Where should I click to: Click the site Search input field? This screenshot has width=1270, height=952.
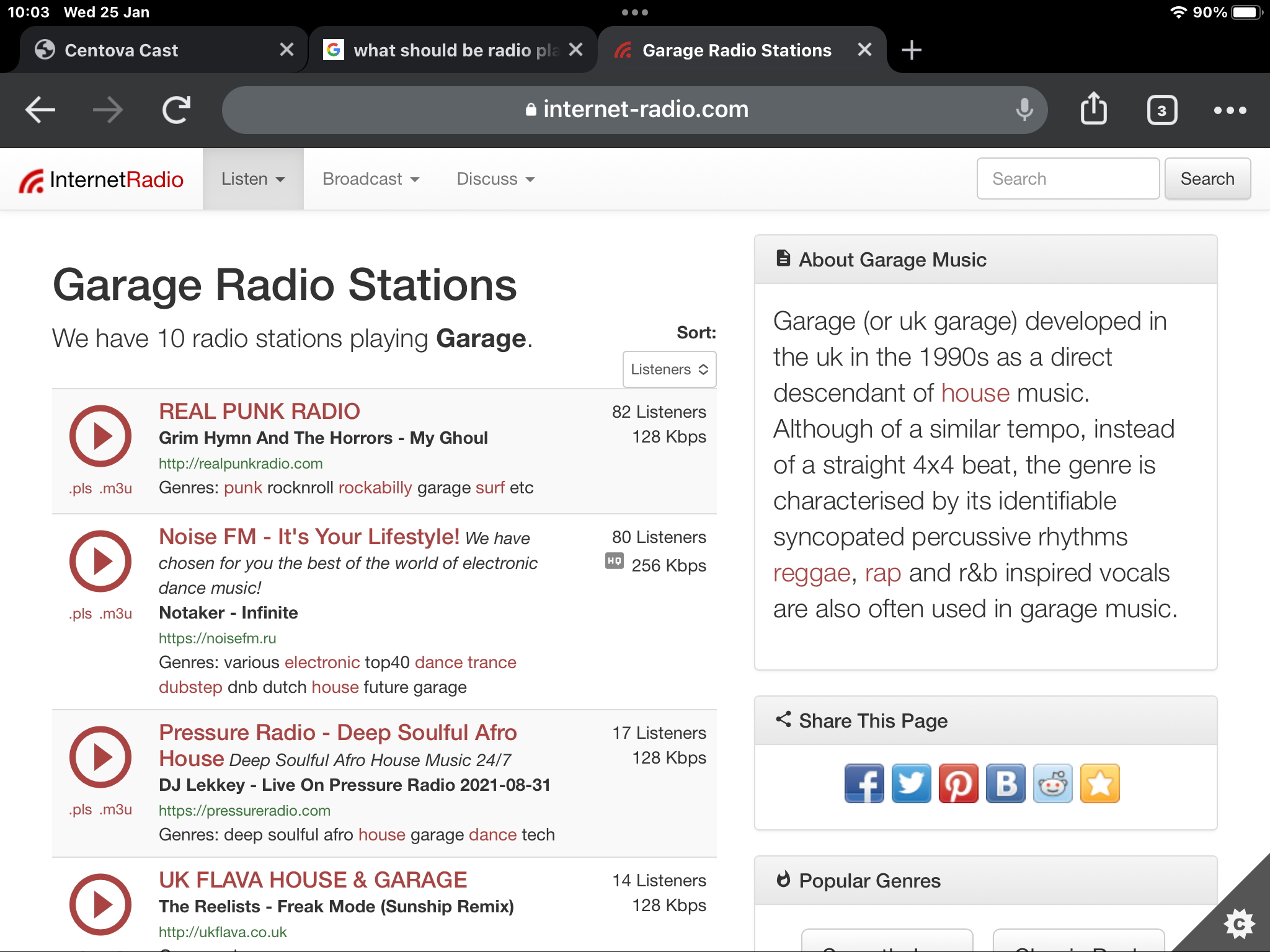(x=1067, y=179)
